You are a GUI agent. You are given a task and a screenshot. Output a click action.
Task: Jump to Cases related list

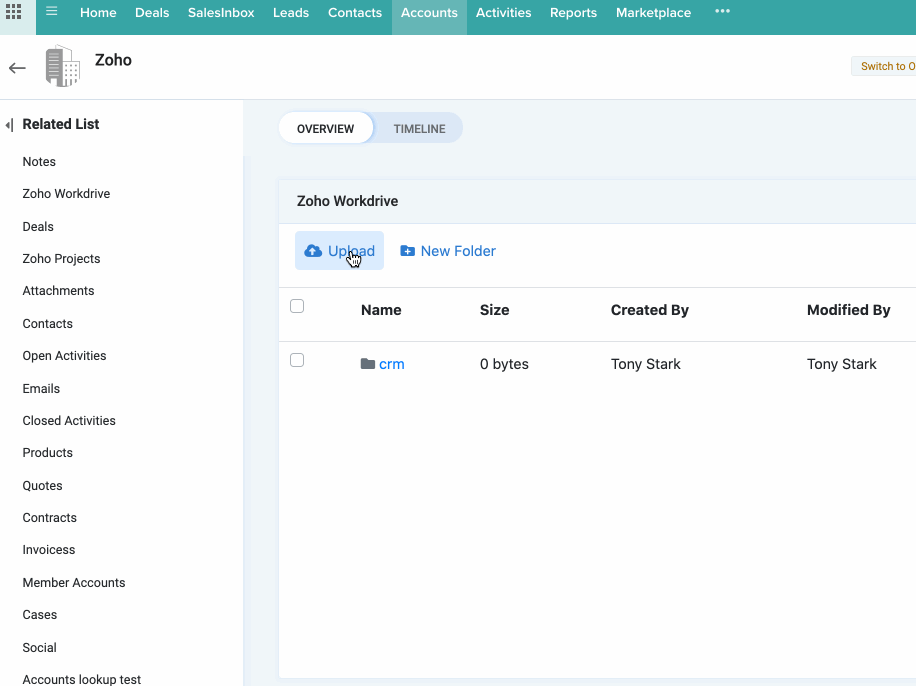(x=40, y=615)
